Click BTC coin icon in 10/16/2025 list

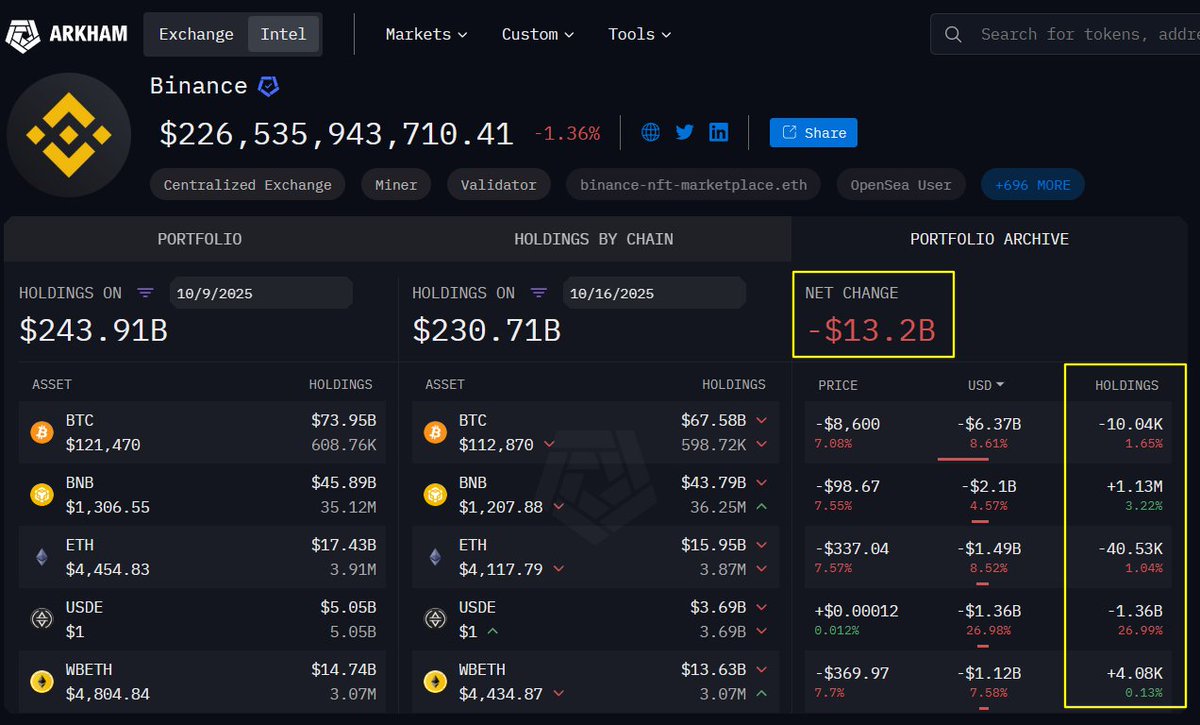click(x=435, y=432)
